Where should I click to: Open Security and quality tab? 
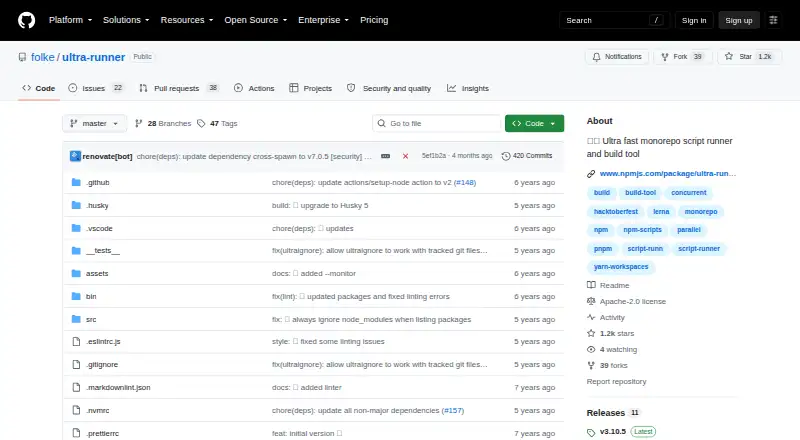pos(389,88)
